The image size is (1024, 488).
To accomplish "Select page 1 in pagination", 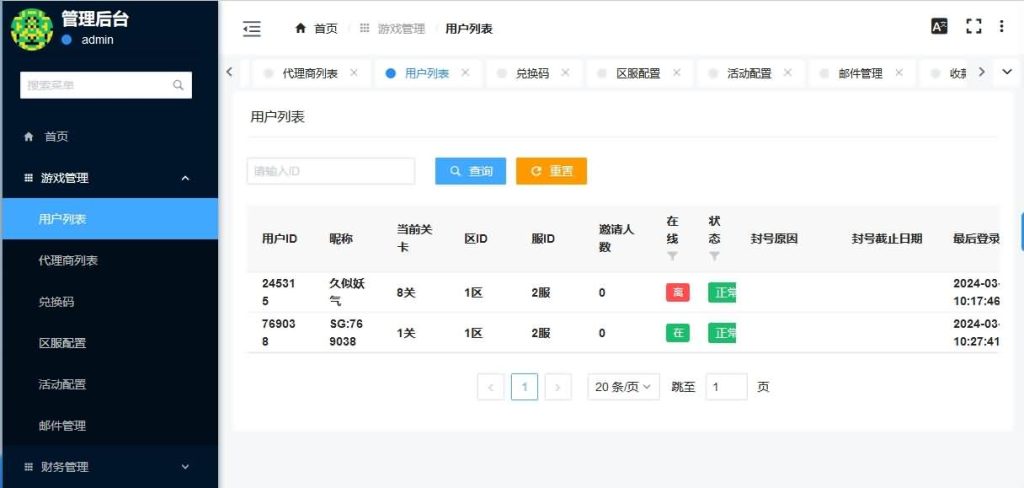I will point(524,387).
